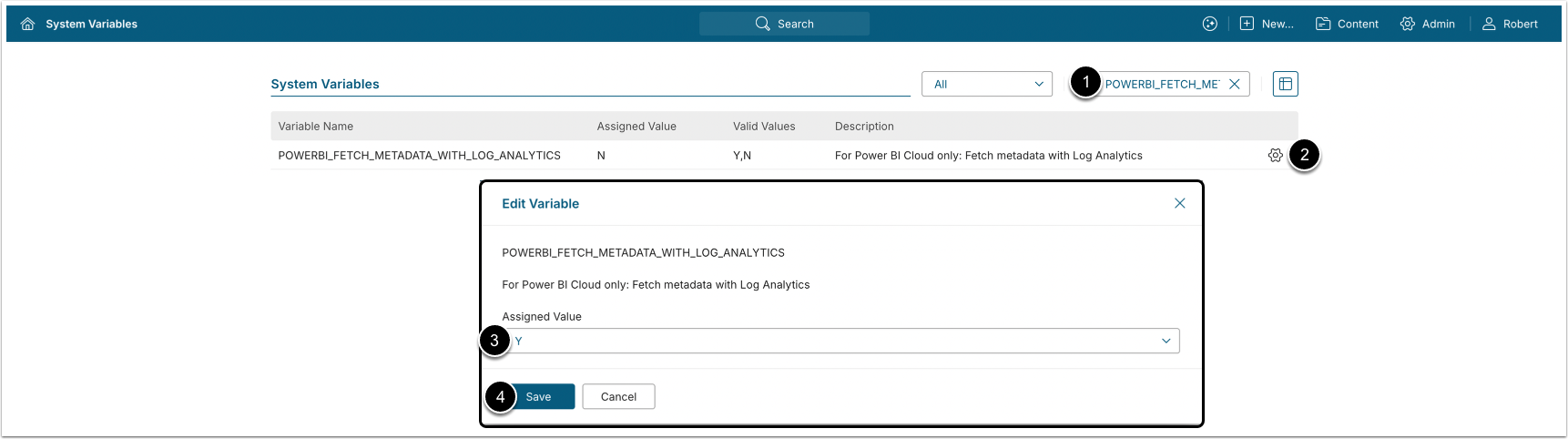The height and width of the screenshot is (439, 1568).
Task: Open the New... menu
Action: click(x=1267, y=25)
